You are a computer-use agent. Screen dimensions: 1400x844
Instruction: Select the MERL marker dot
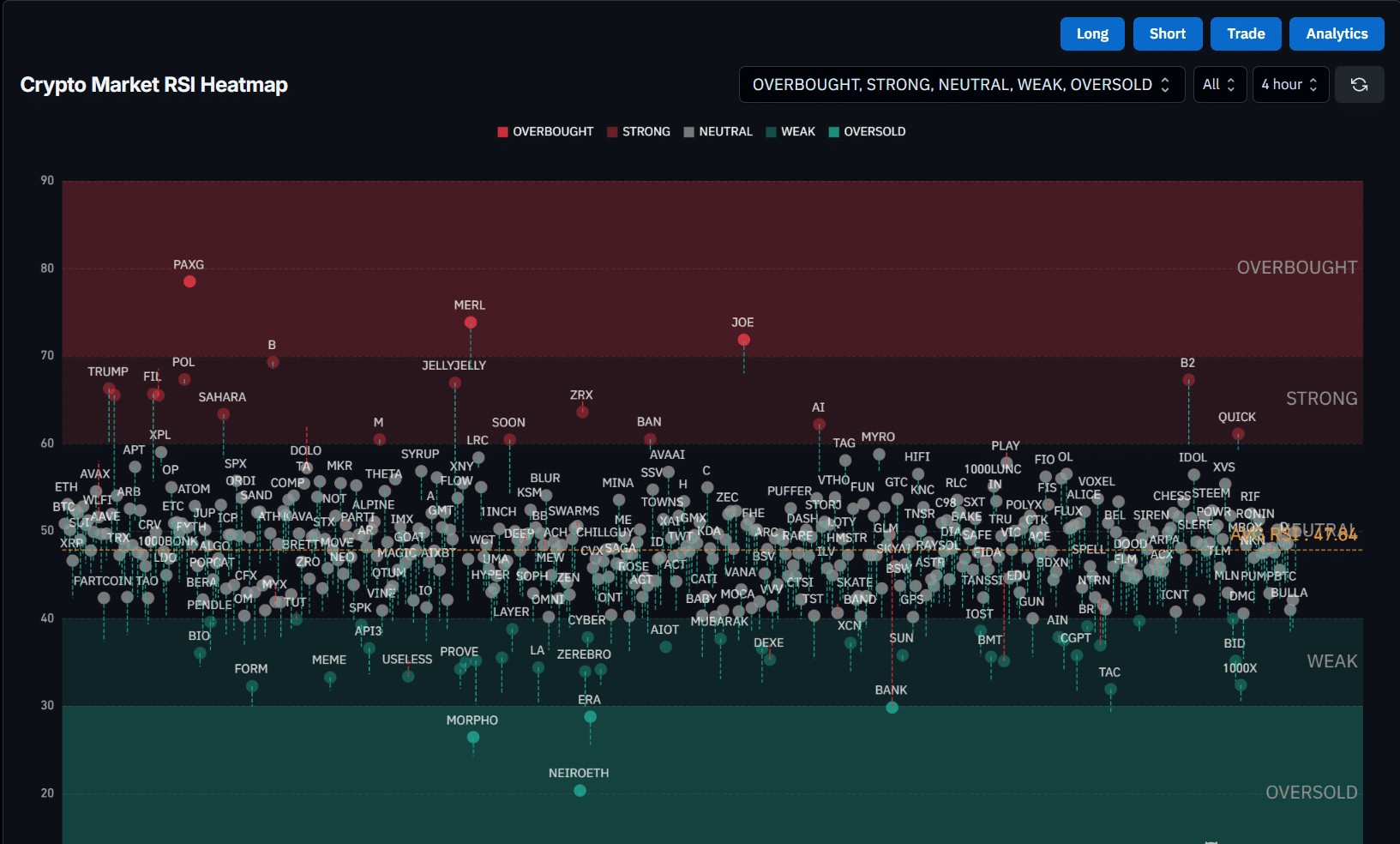tap(471, 323)
